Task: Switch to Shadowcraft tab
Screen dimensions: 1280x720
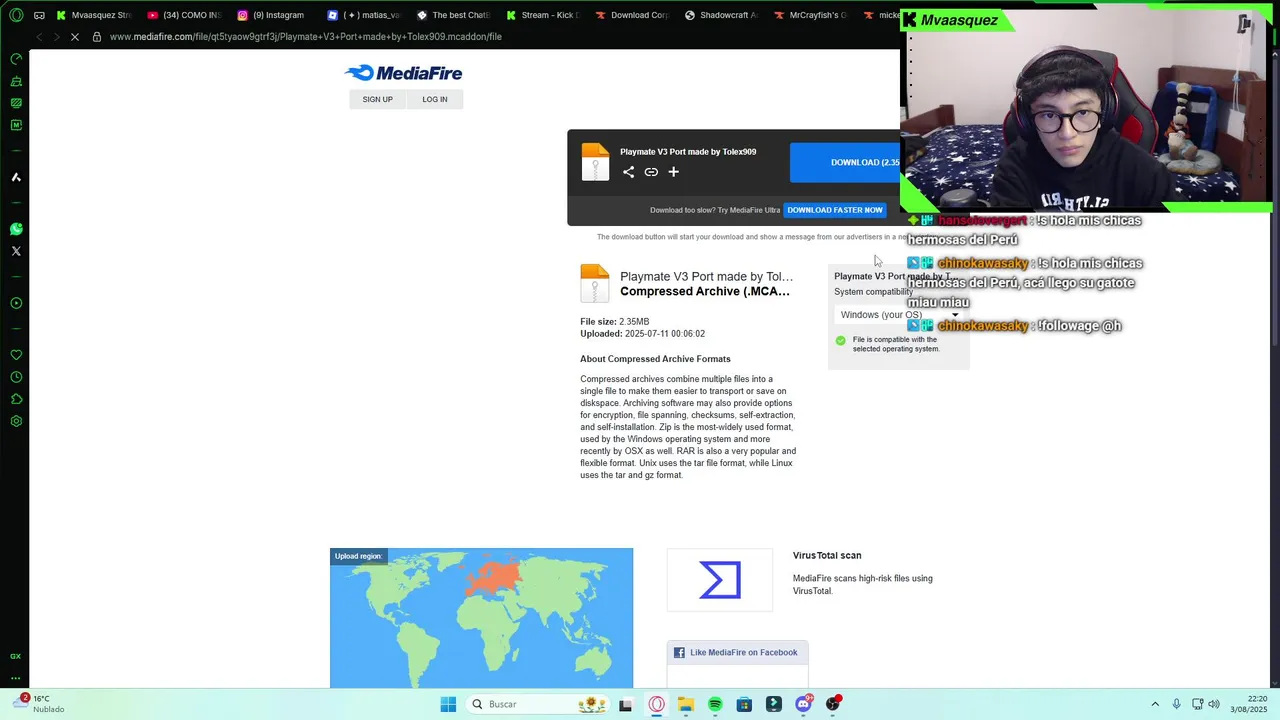Action: tap(722, 15)
